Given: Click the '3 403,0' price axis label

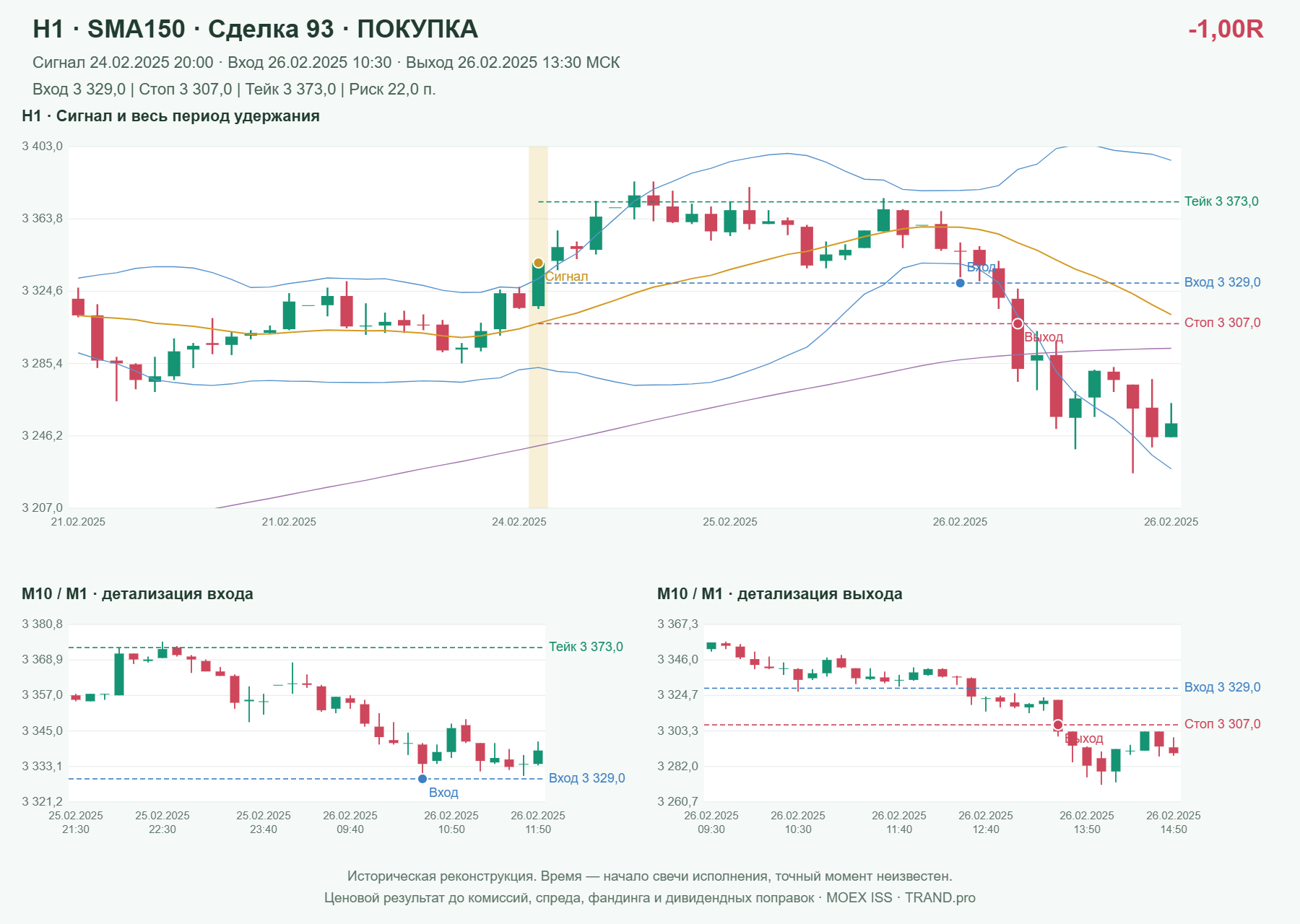Looking at the screenshot, I should pyautogui.click(x=43, y=147).
